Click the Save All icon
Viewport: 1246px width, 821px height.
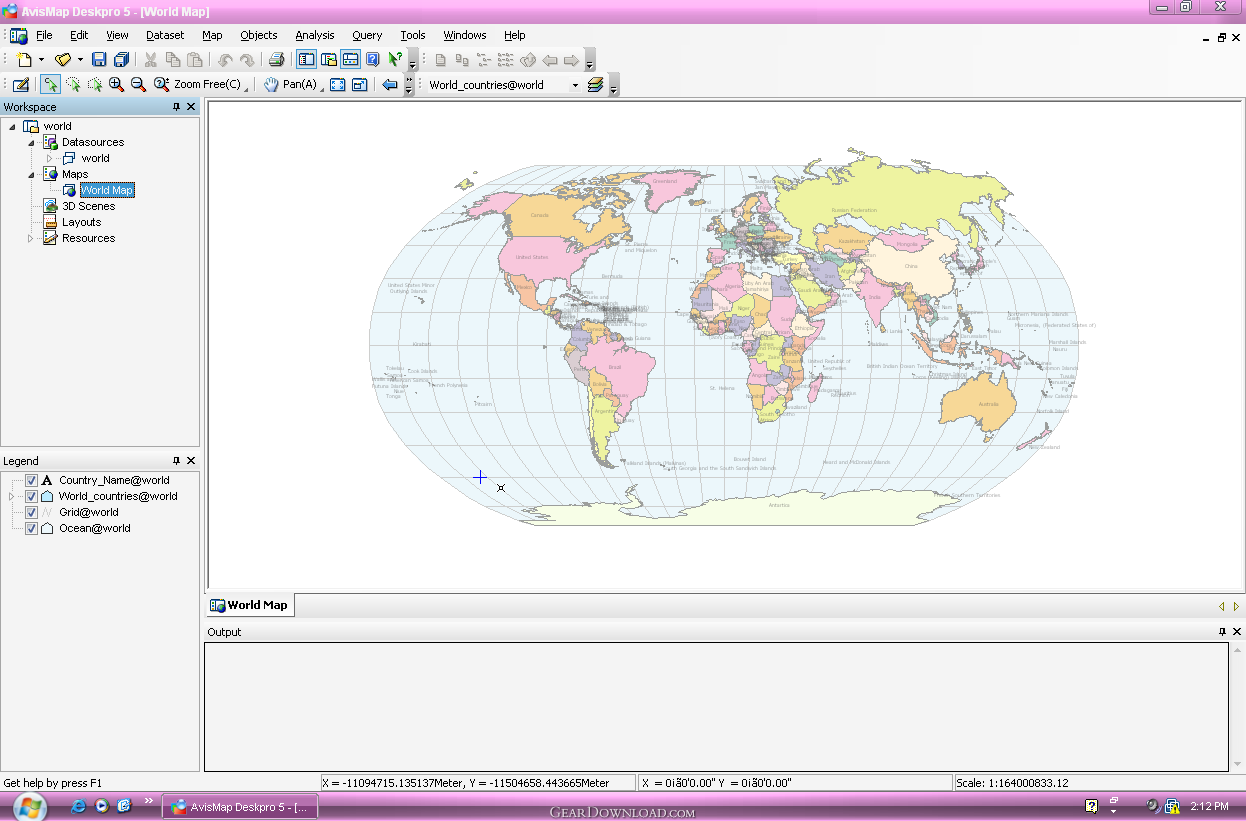(121, 60)
